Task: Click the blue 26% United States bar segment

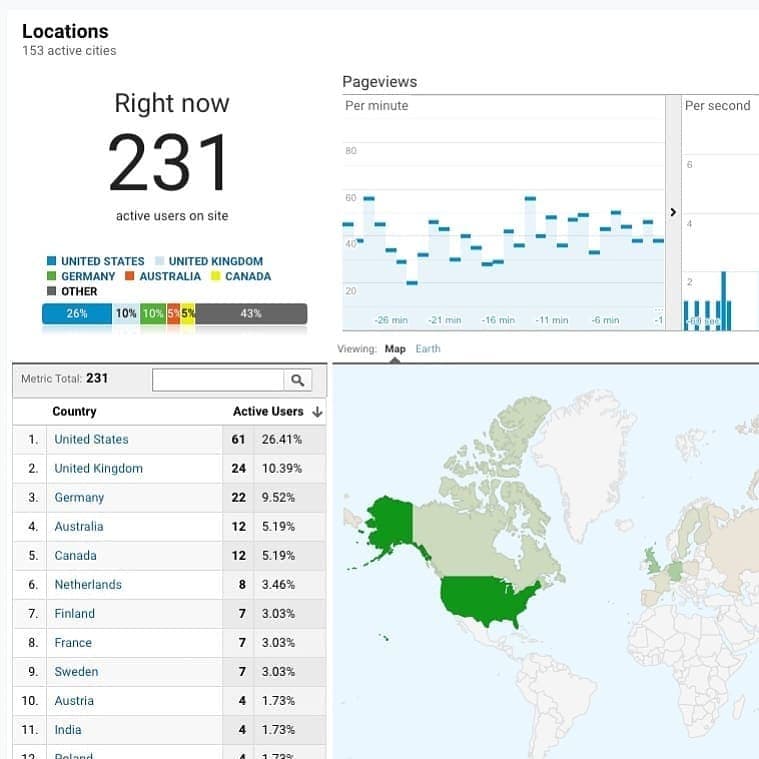Action: tap(77, 314)
